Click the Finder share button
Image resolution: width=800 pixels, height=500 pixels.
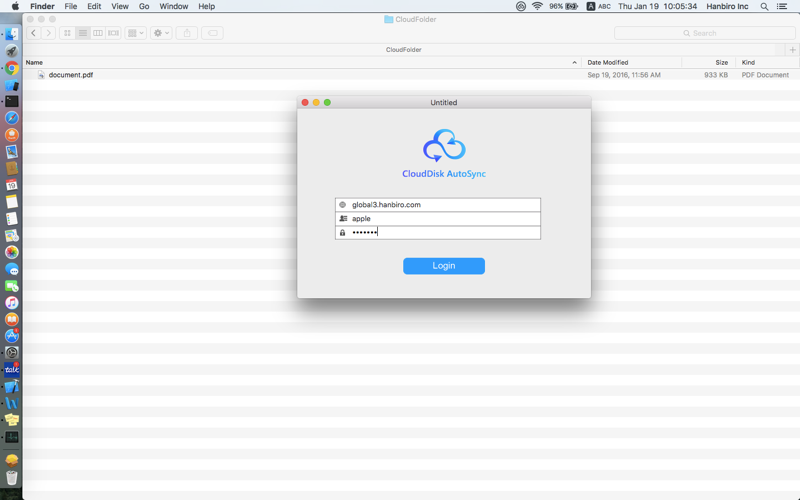pyautogui.click(x=187, y=33)
